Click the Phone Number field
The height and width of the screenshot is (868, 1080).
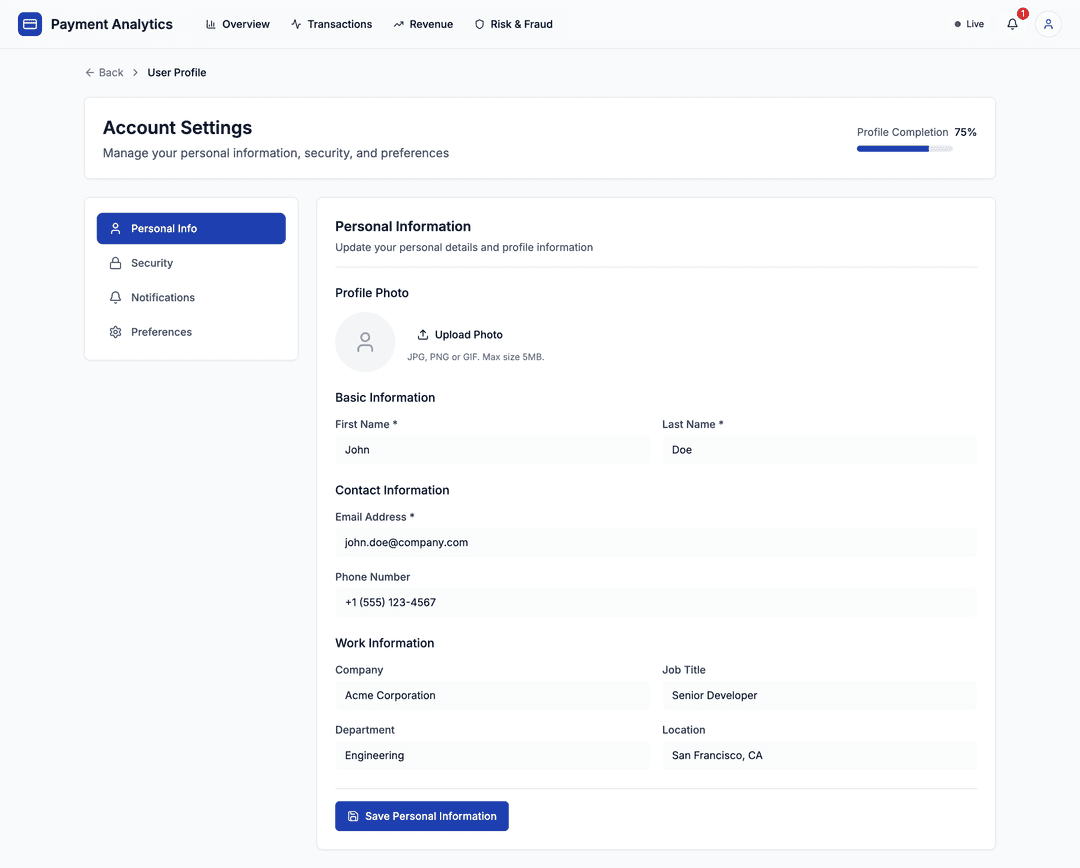[x=655, y=602]
